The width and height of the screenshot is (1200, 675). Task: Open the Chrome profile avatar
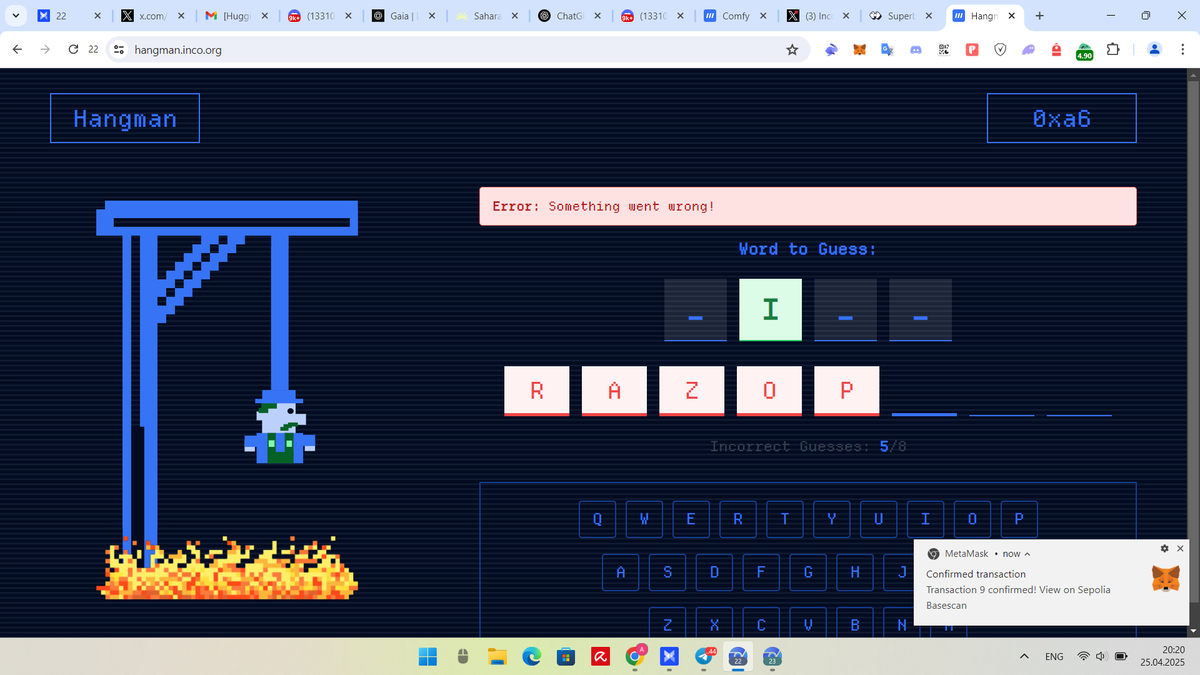[1154, 49]
